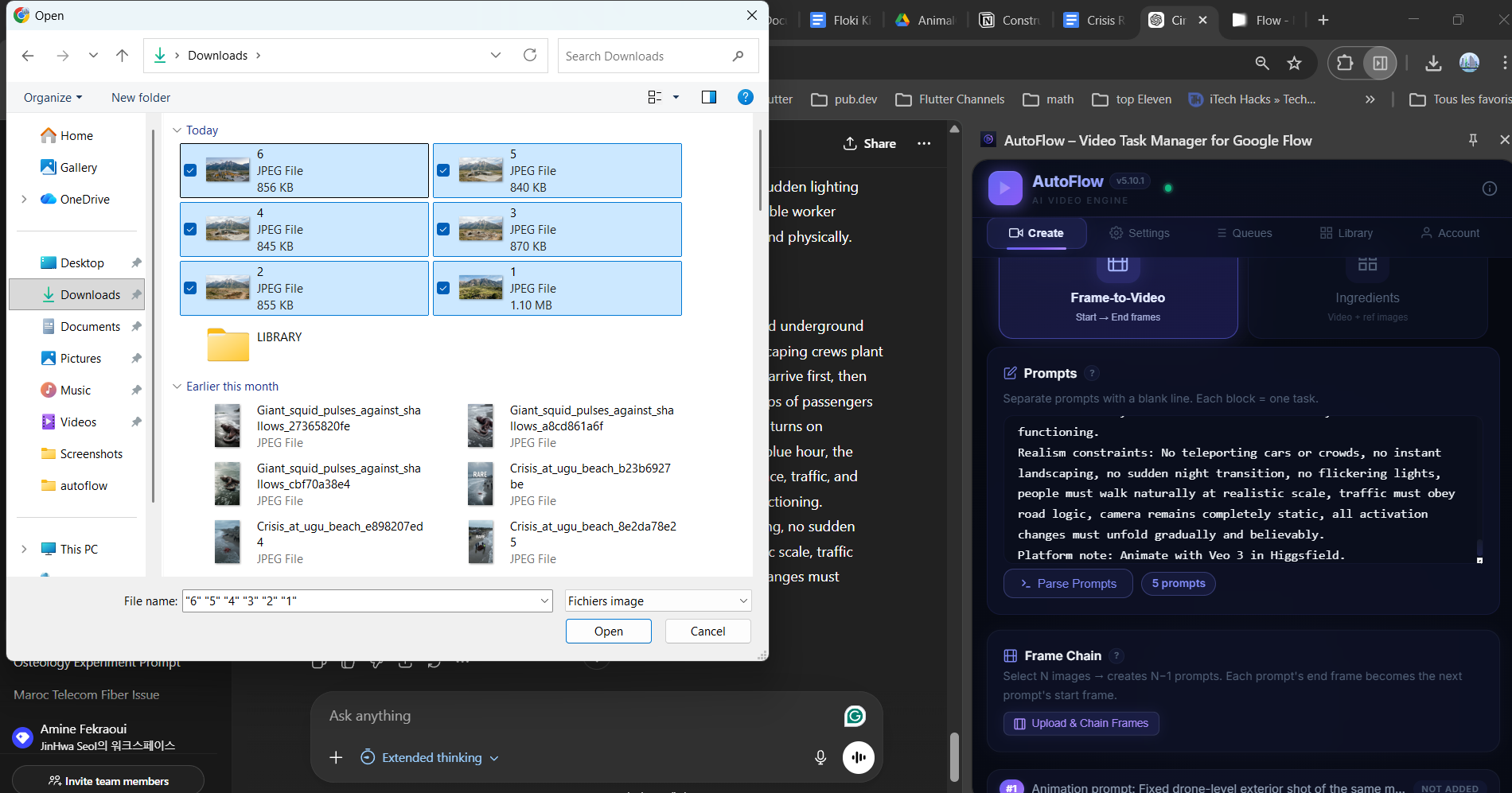
Task: Open AutoFlow Queues panel
Action: (1245, 233)
